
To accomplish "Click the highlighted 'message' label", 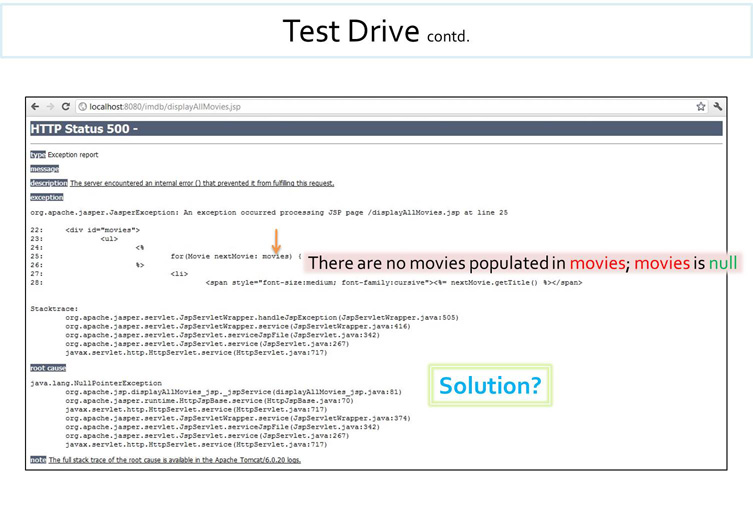I will click(44, 169).
